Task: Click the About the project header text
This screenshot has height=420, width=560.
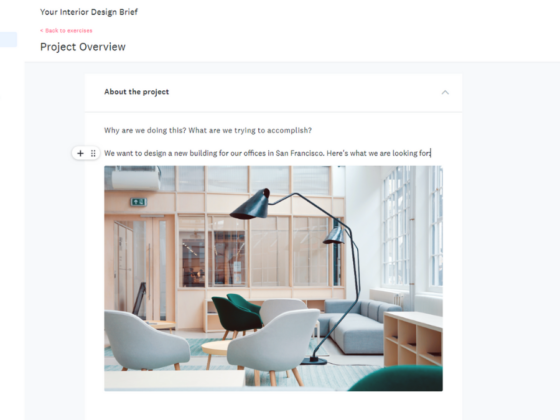Action: [x=136, y=92]
